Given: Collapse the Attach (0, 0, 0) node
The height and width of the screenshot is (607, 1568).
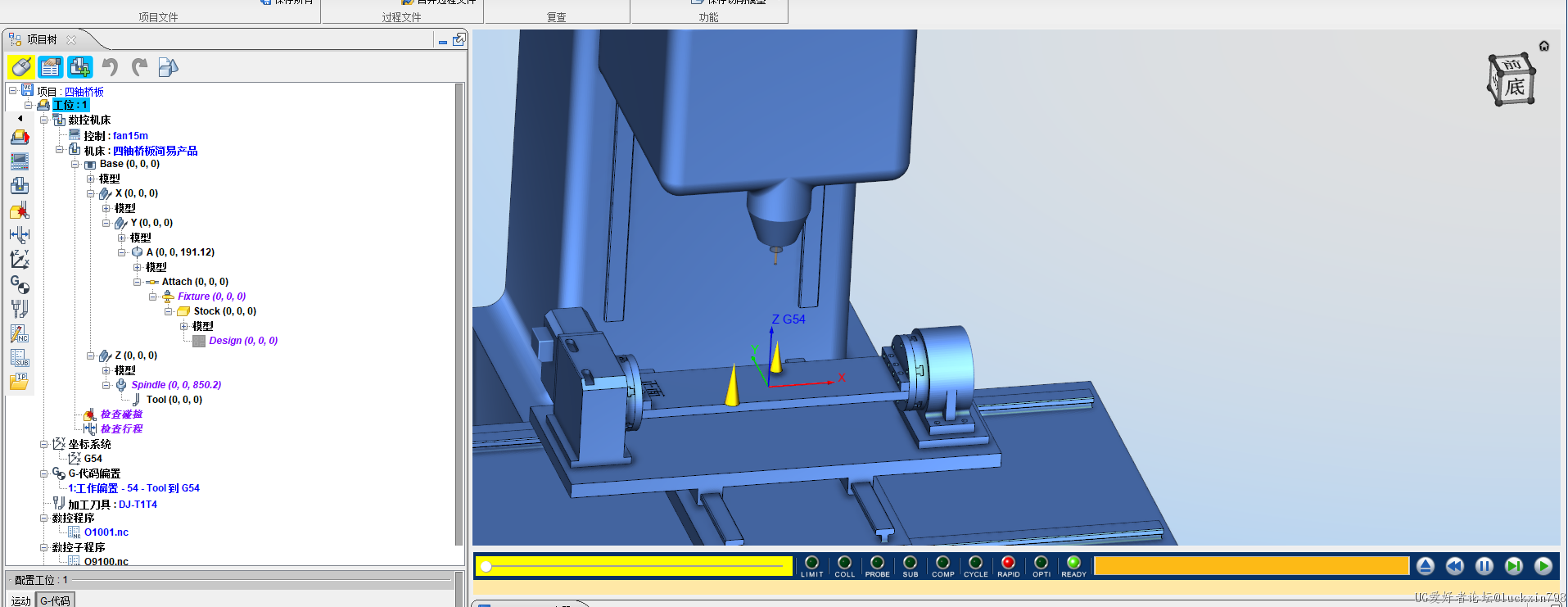Looking at the screenshot, I should [x=137, y=282].
